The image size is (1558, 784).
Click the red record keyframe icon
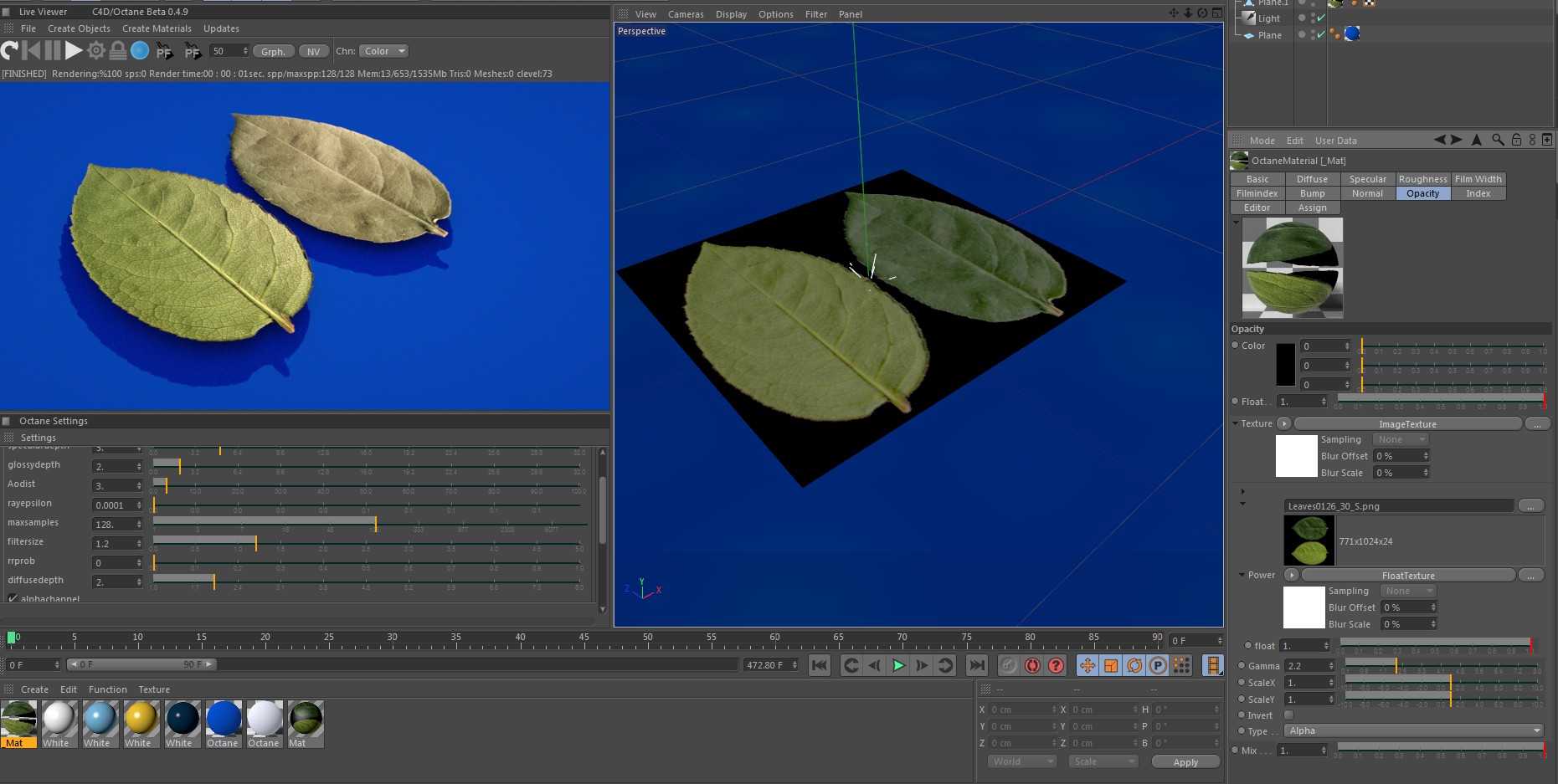[1032, 665]
